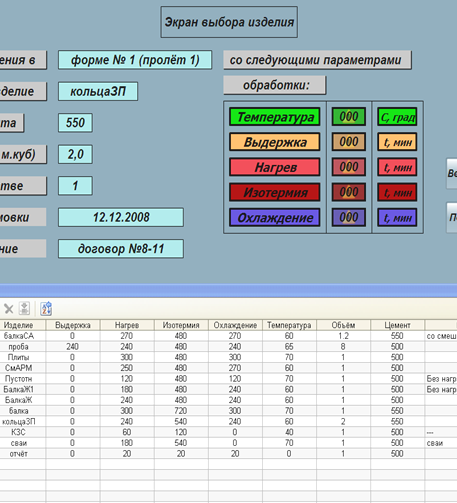Viewport: 457px width, 503px height.
Task: Click the dark red '000' Изотермия value
Action: [x=349, y=192]
